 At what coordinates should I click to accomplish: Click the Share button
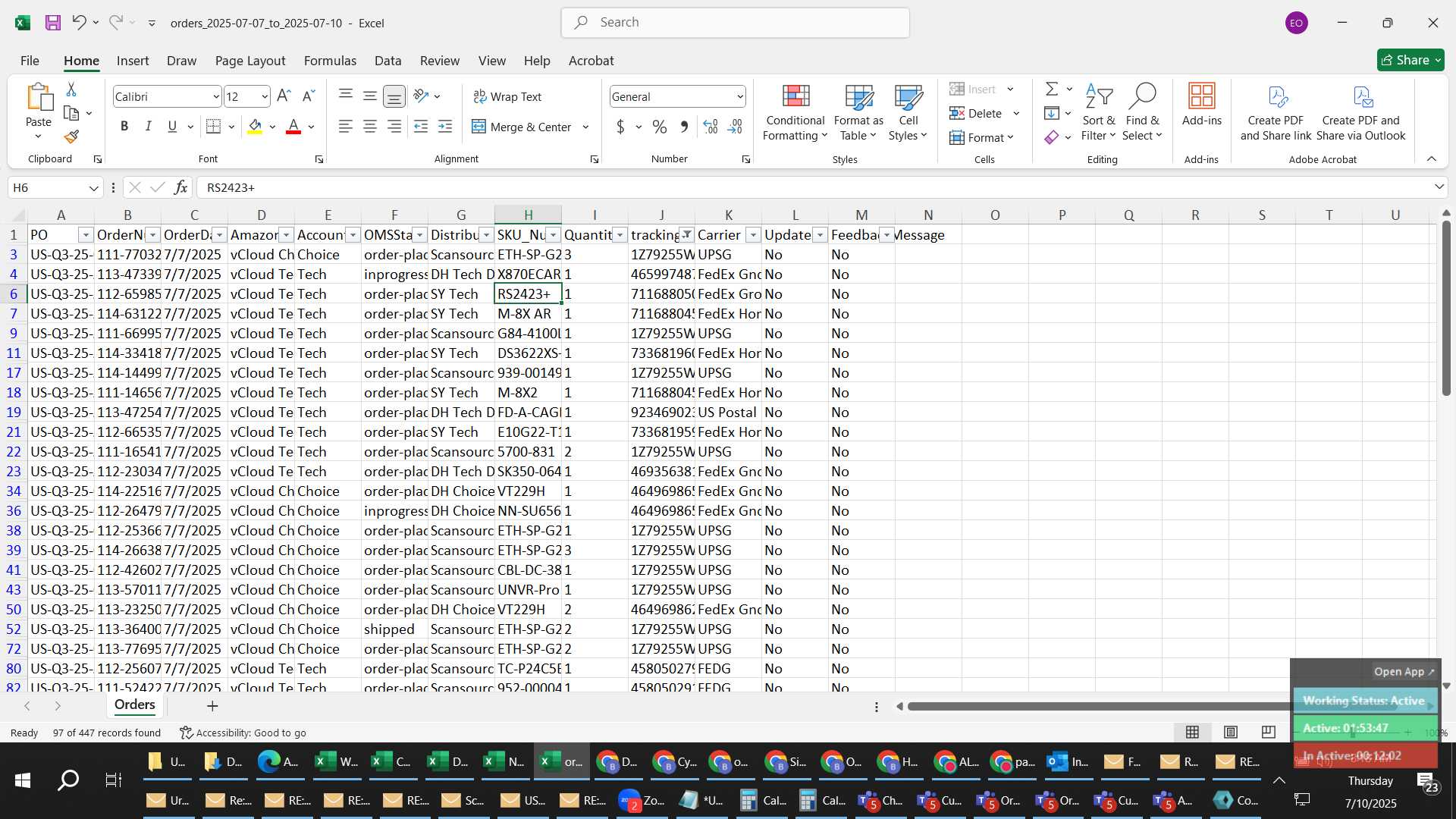point(1410,60)
